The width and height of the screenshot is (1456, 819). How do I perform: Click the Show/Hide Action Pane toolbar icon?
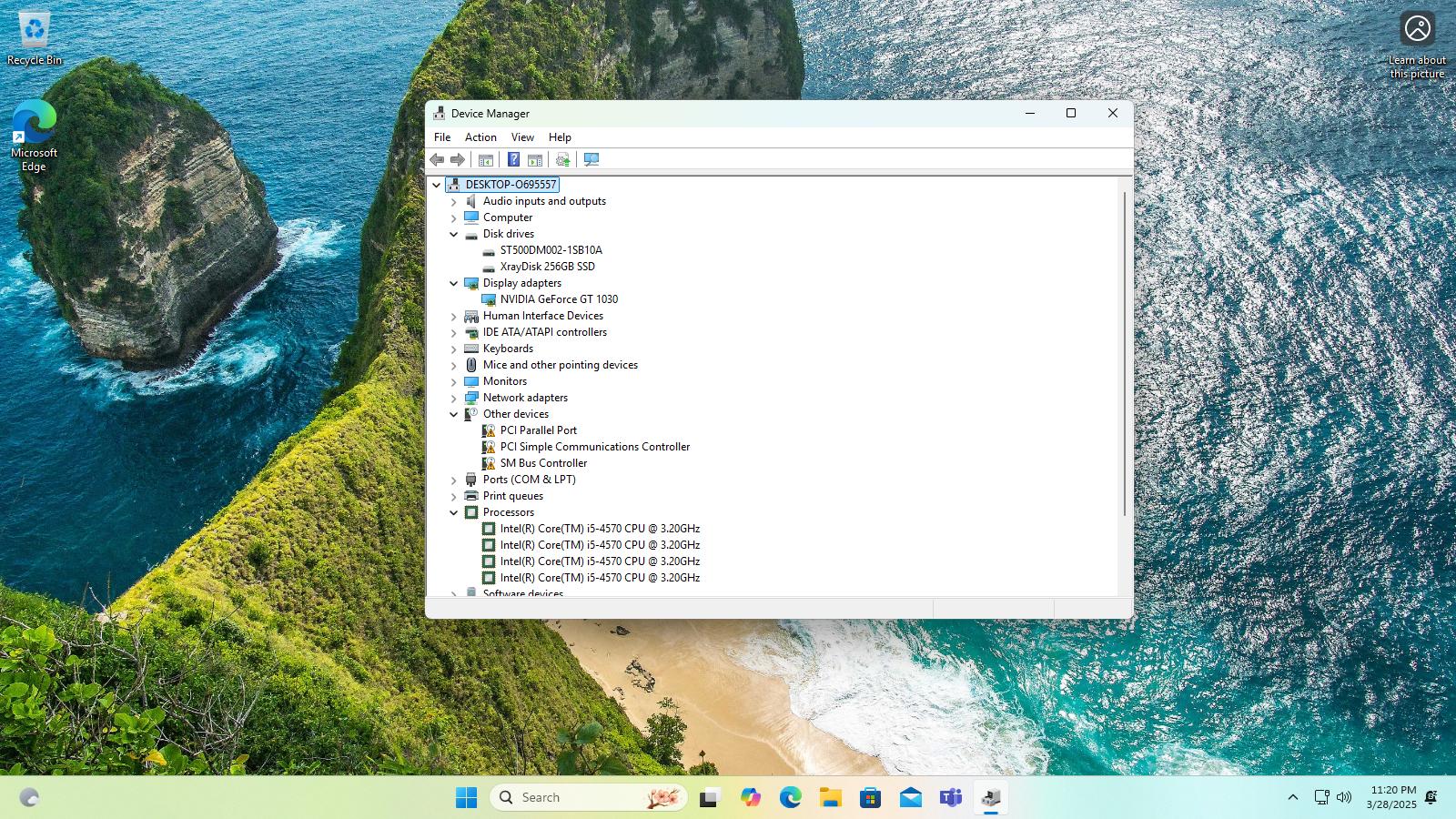(535, 159)
